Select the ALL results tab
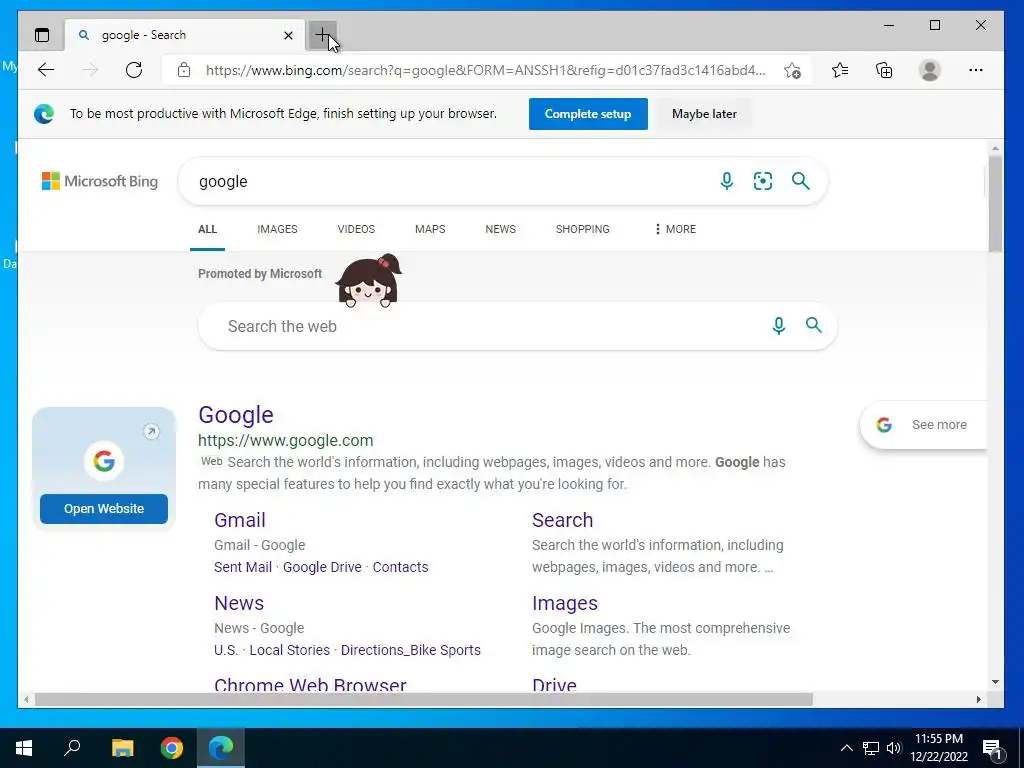 [207, 229]
